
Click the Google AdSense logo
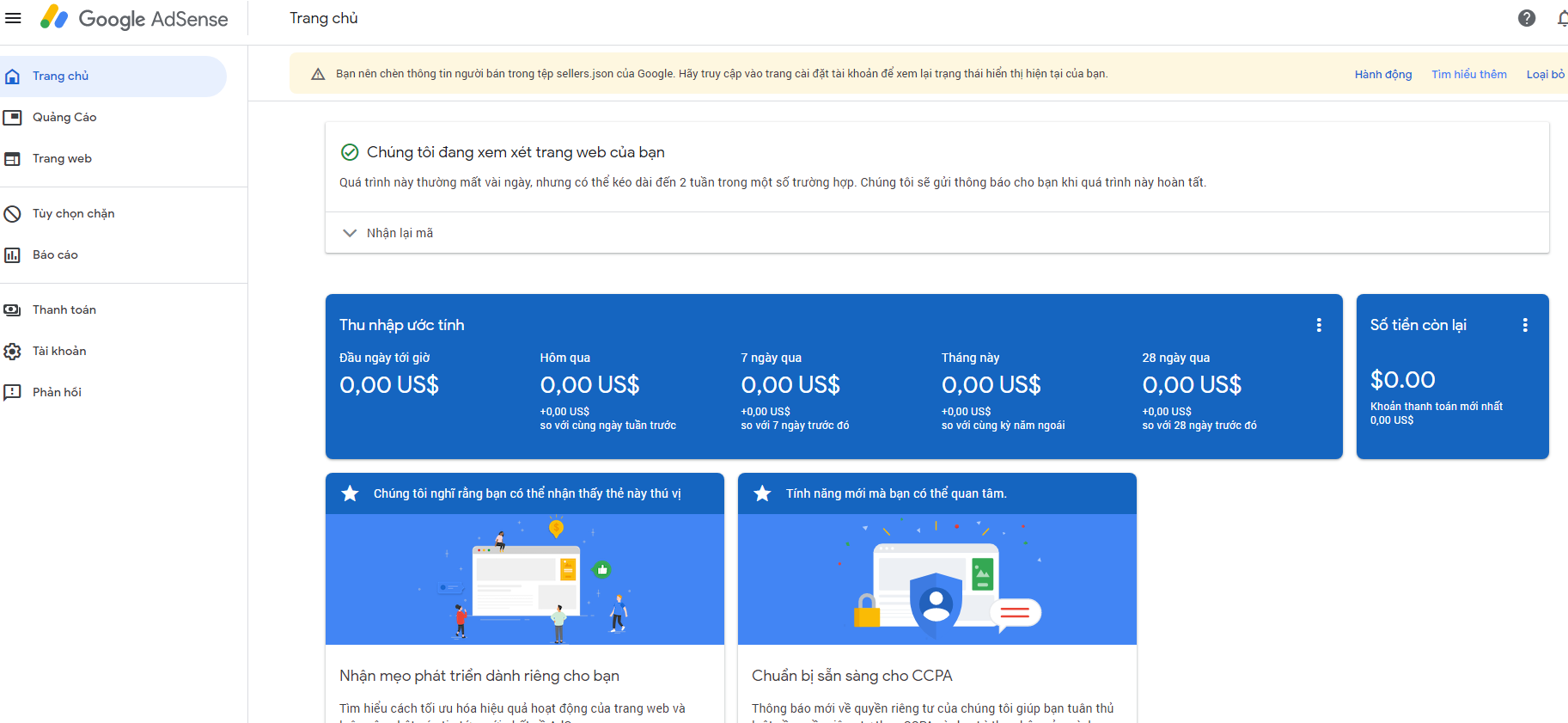click(x=135, y=18)
